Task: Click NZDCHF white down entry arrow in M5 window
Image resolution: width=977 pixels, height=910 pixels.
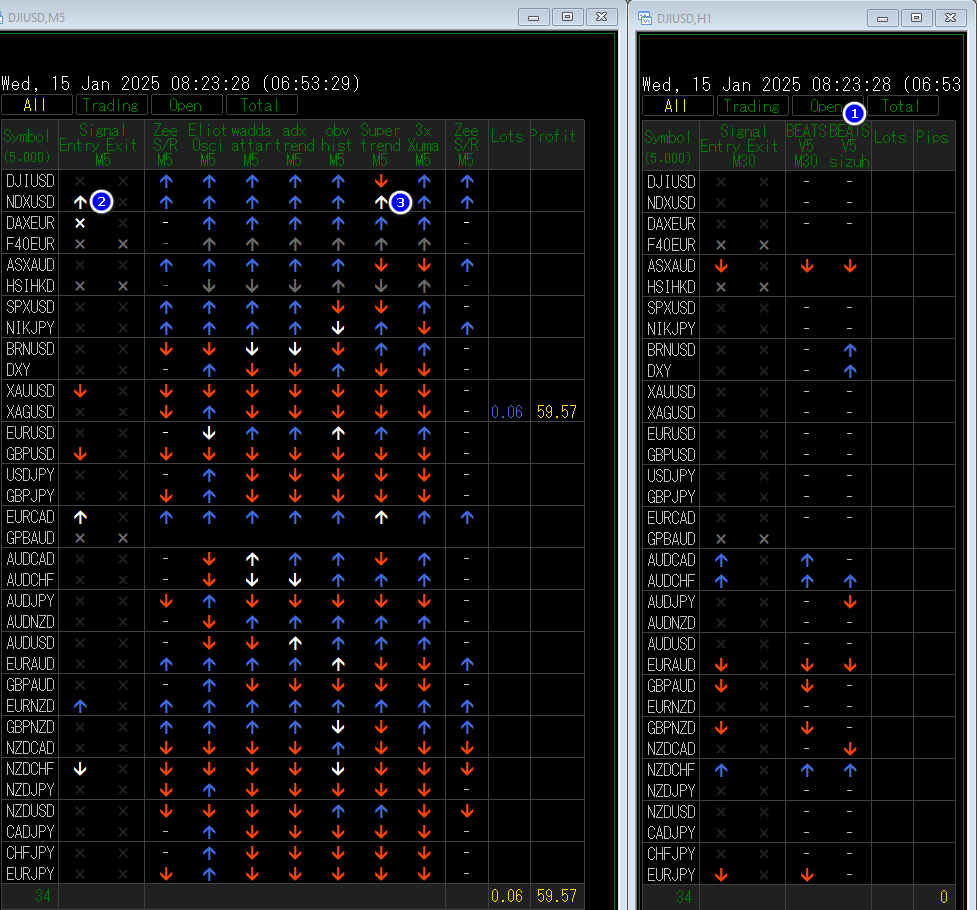Action: pyautogui.click(x=80, y=769)
